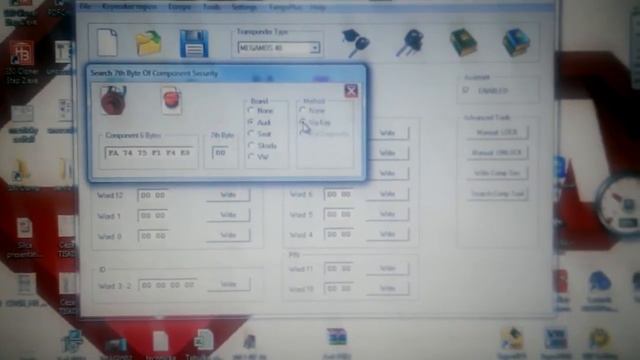Select the Skoda brand radio button
Image resolution: width=640 pixels, height=360 pixels.
coord(251,145)
